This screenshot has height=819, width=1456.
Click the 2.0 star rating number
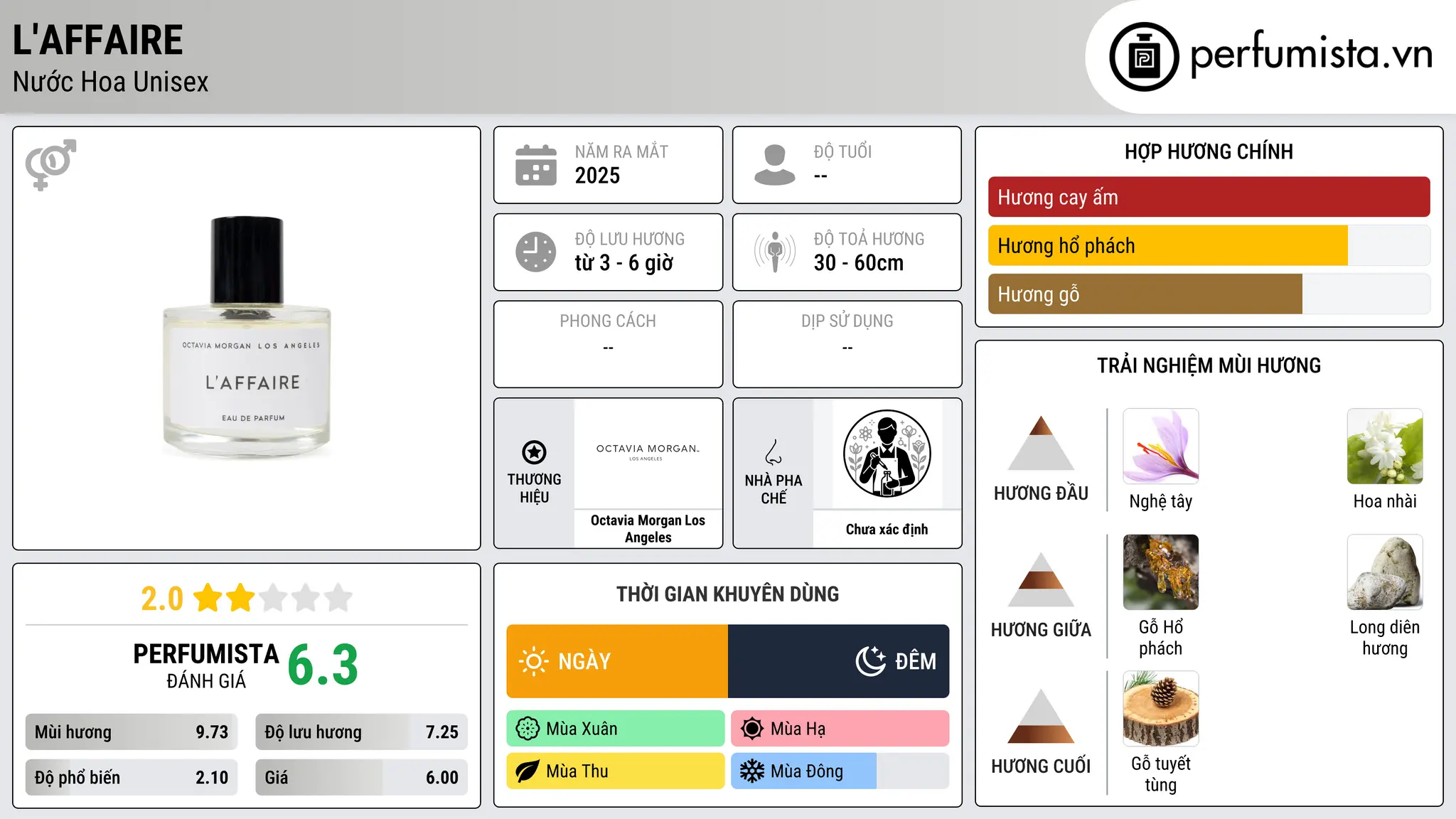(162, 599)
